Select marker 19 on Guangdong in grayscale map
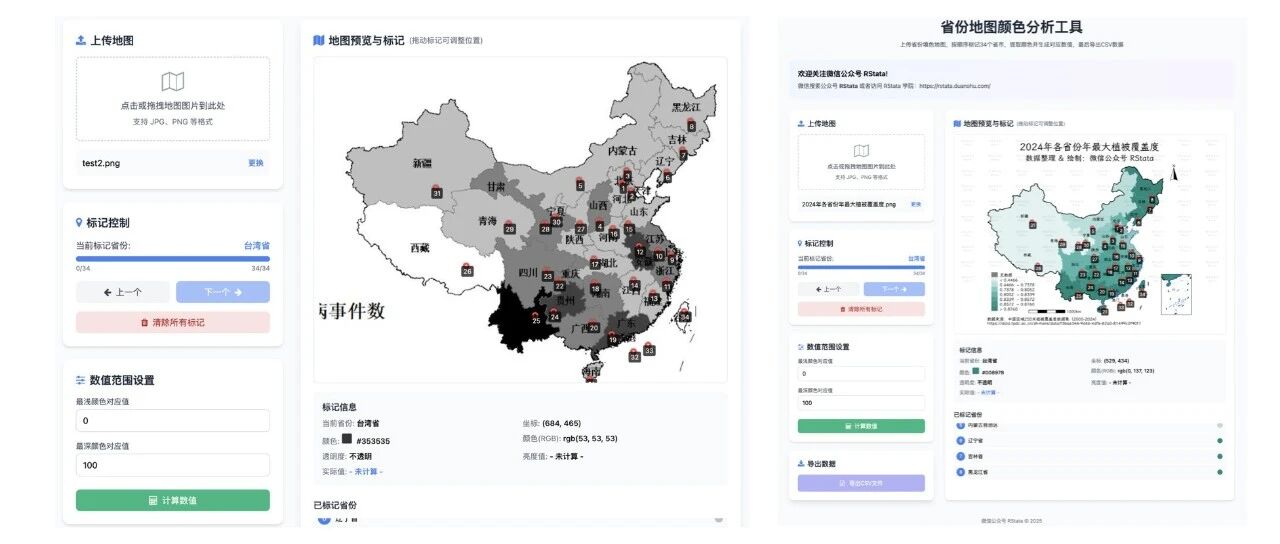 tap(612, 339)
